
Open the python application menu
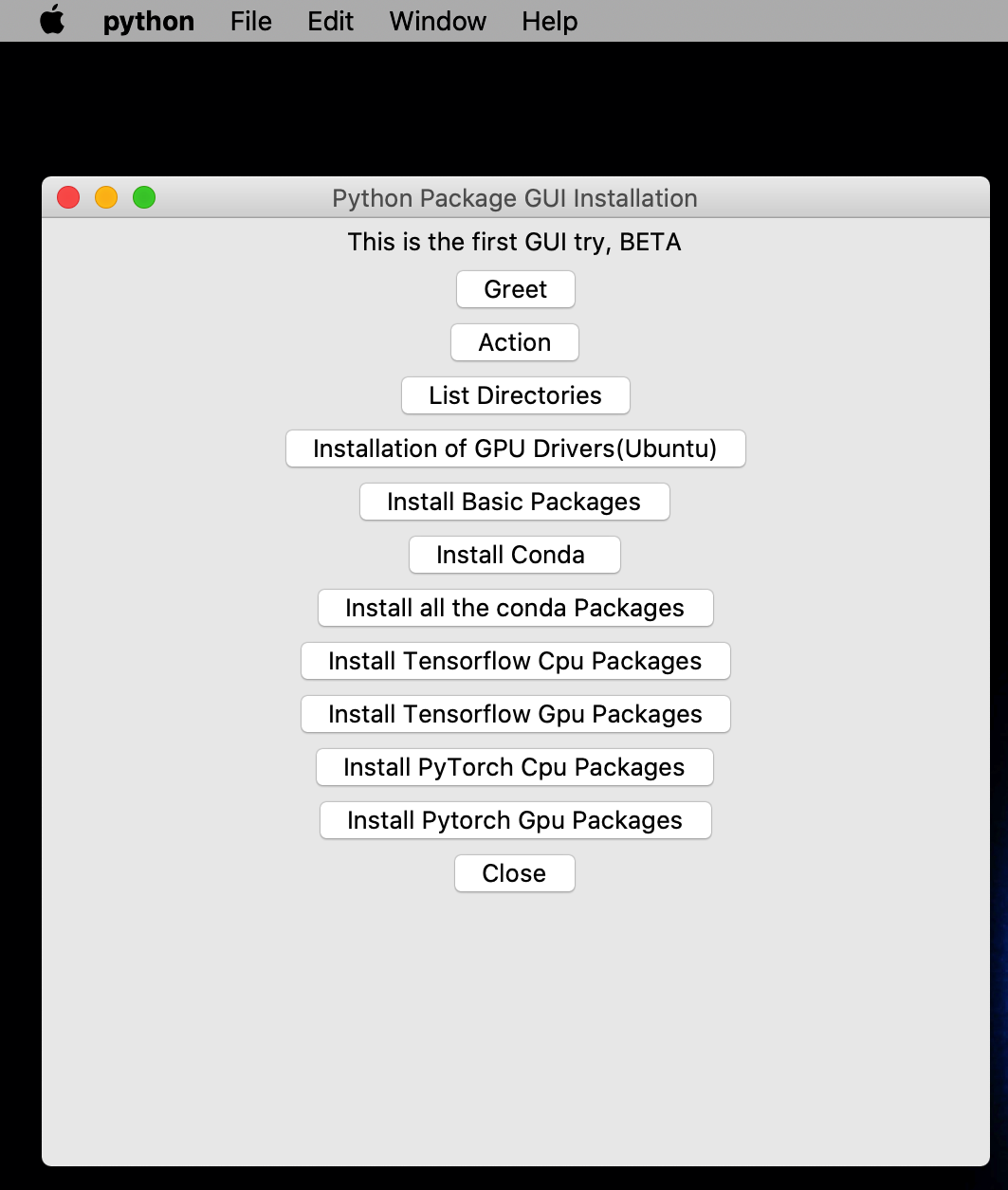pos(148,21)
